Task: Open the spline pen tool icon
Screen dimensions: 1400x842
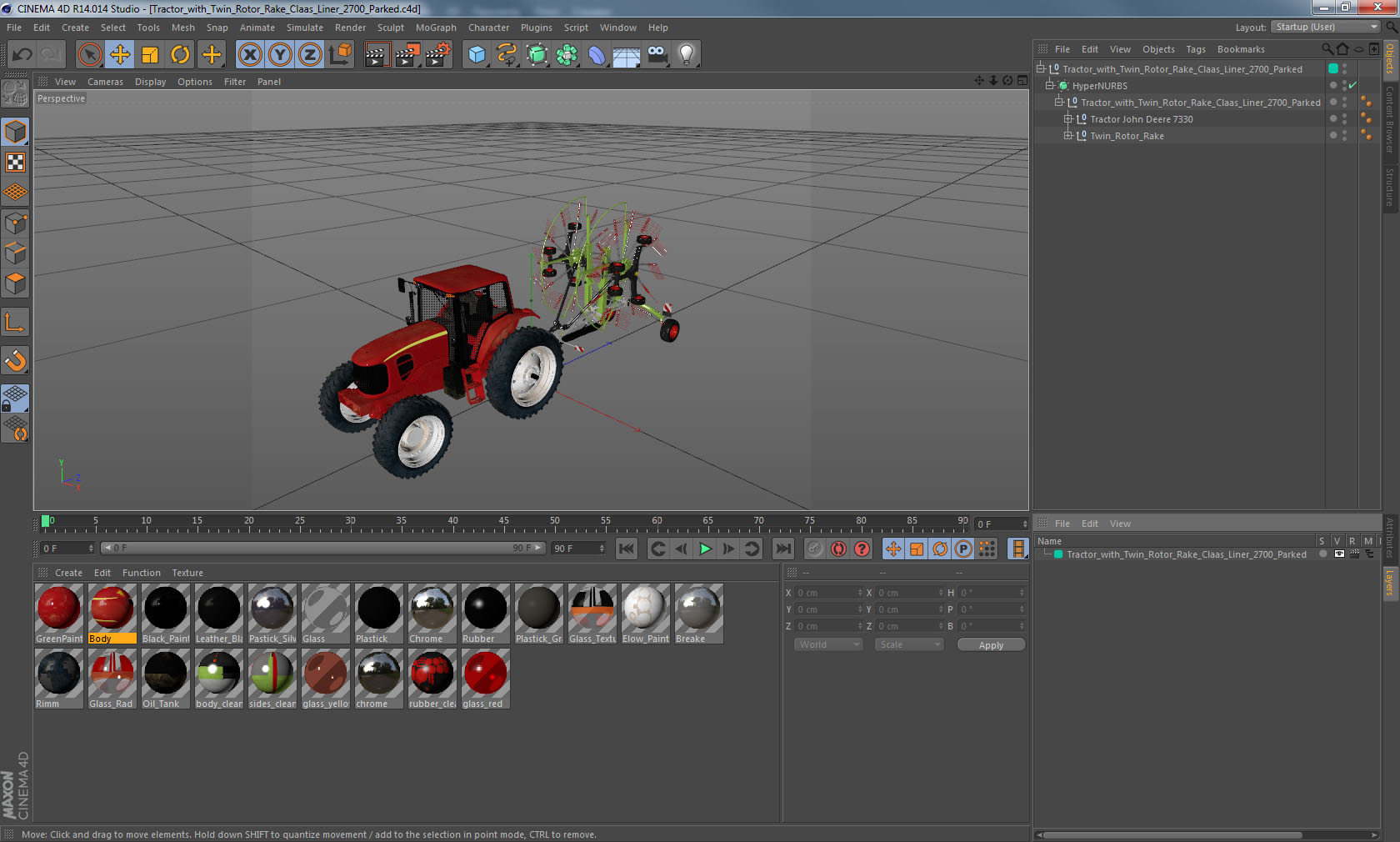Action: [507, 55]
